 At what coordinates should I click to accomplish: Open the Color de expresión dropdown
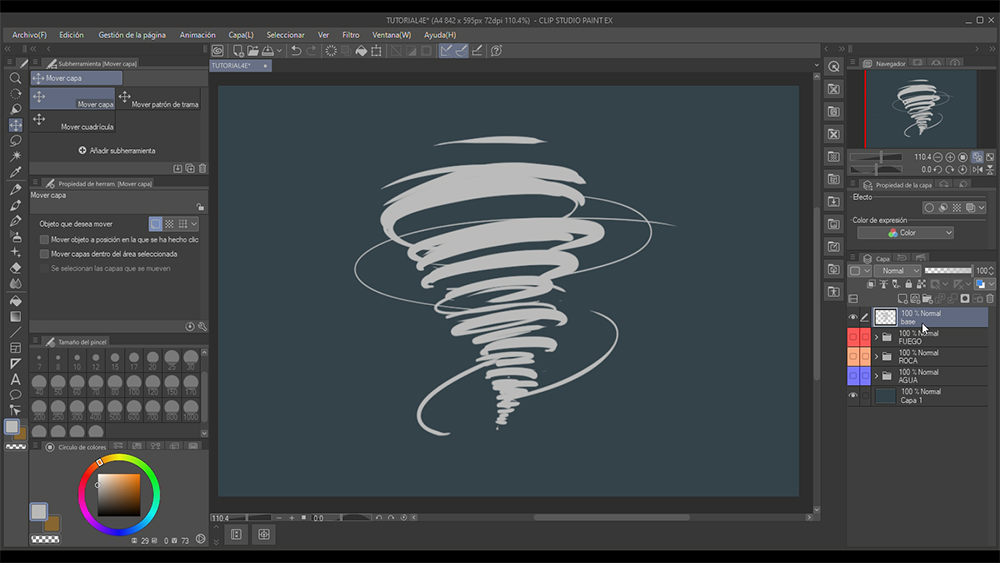(904, 233)
